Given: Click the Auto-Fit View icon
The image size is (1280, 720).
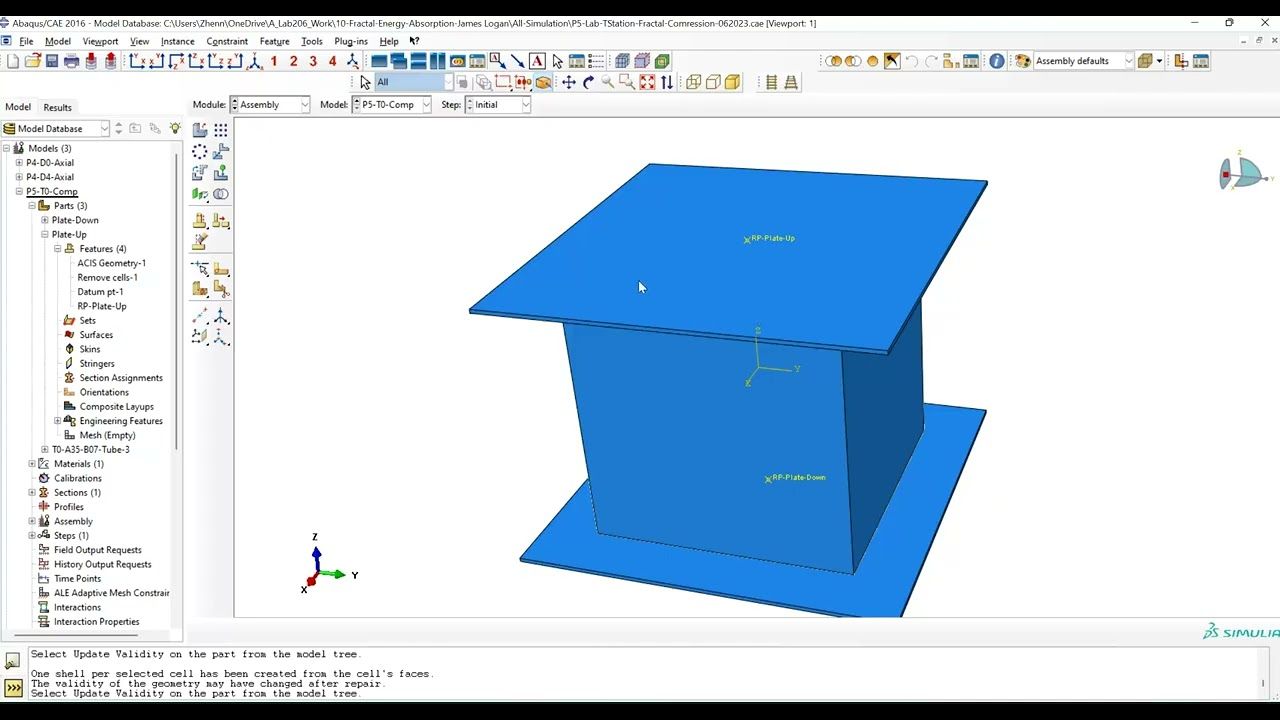Looking at the screenshot, I should click(x=647, y=82).
